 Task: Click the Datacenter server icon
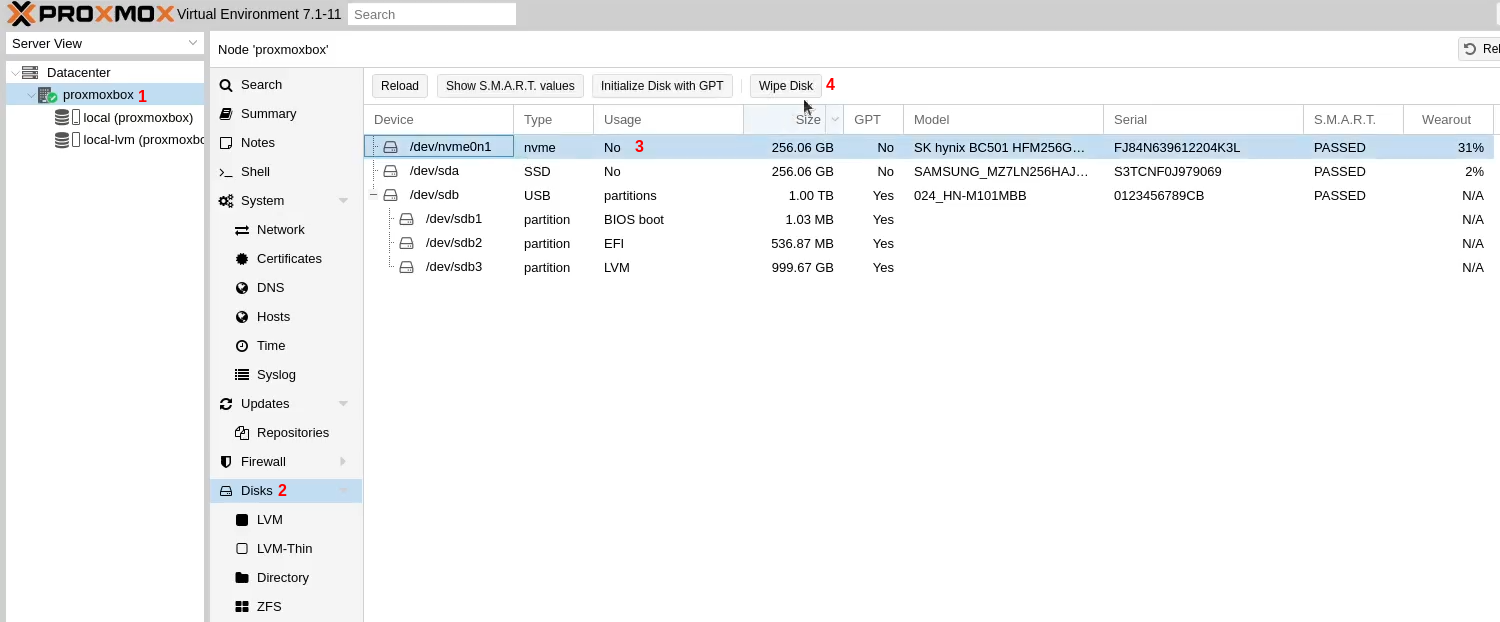pos(30,73)
